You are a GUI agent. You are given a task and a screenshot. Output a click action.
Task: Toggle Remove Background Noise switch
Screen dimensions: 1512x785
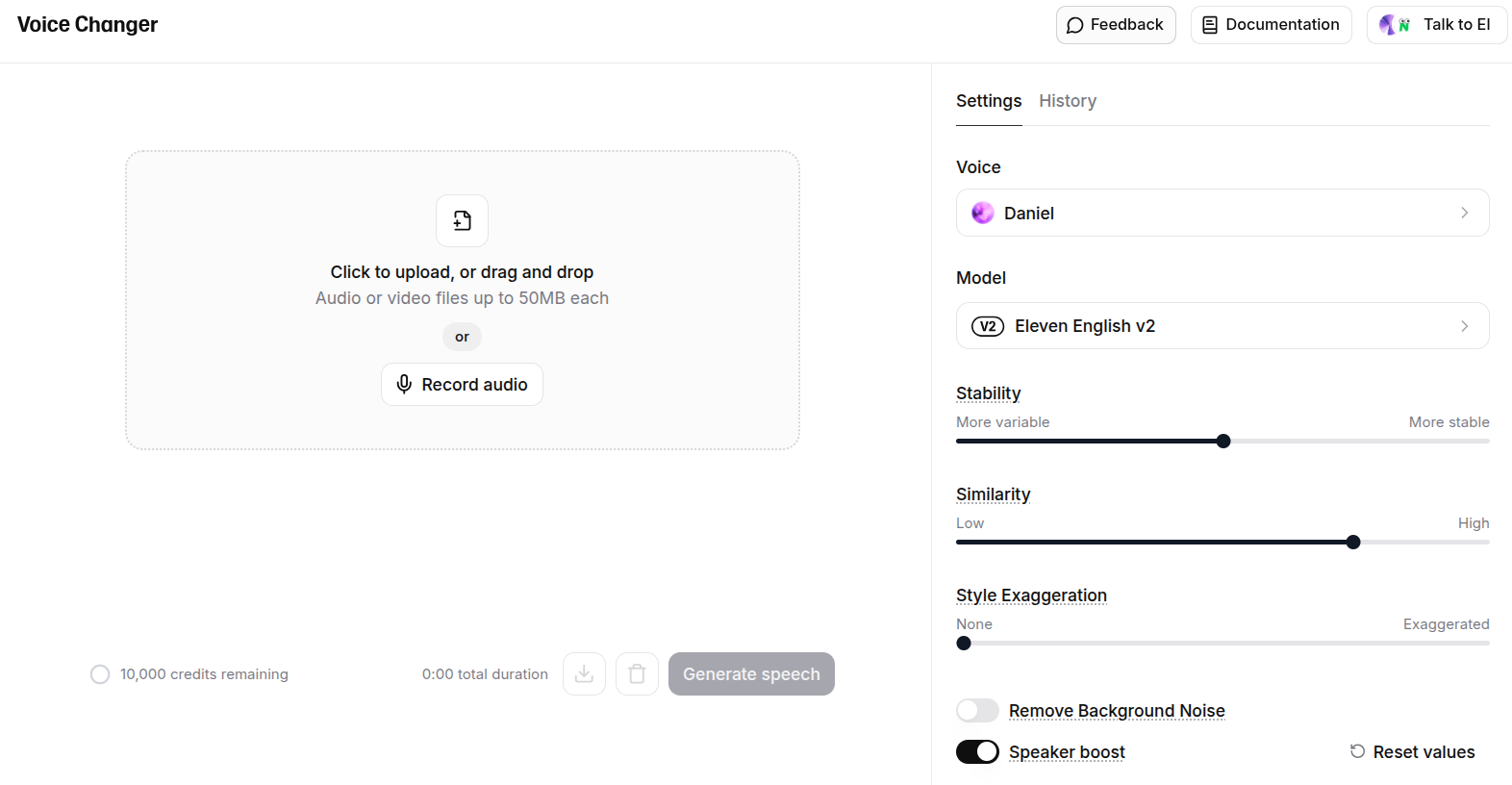click(977, 710)
